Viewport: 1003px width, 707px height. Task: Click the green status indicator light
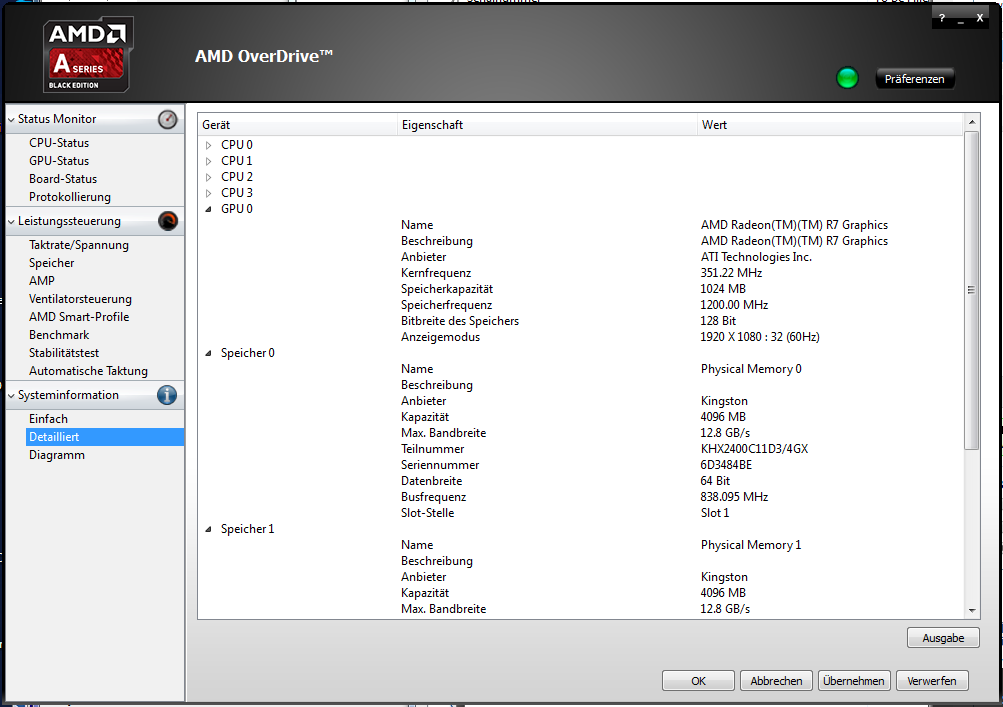tap(848, 78)
